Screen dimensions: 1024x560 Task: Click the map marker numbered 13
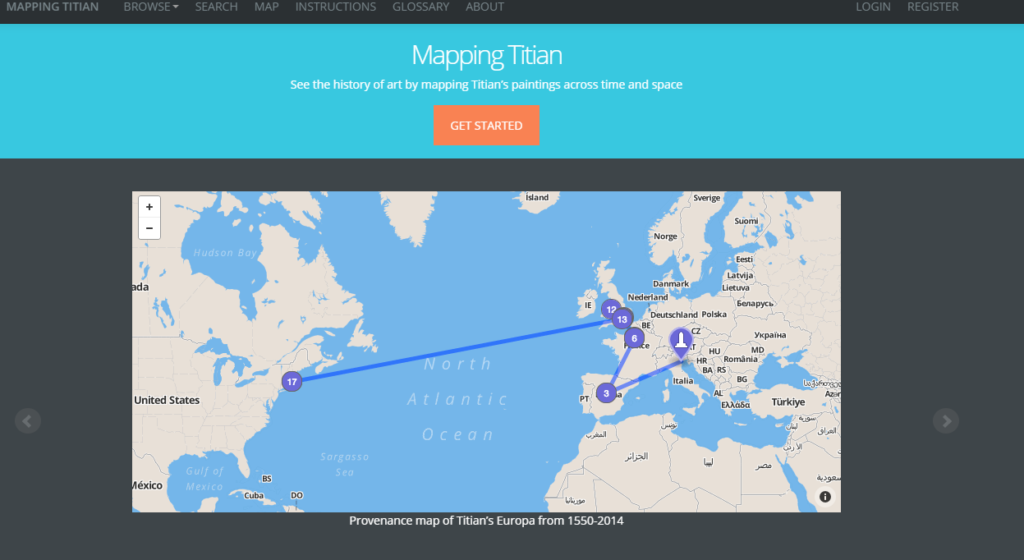click(x=623, y=320)
